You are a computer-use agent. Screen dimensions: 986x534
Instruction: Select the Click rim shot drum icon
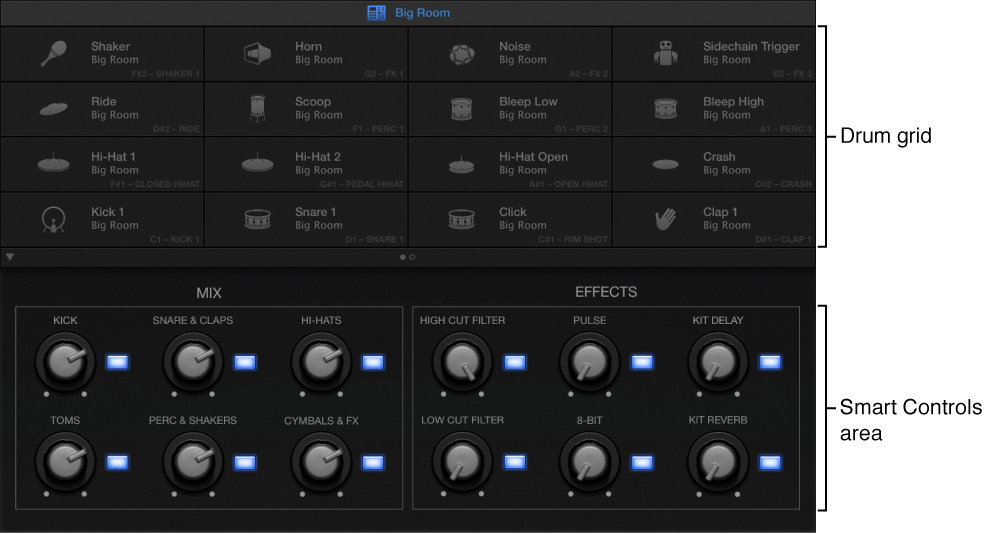[462, 219]
